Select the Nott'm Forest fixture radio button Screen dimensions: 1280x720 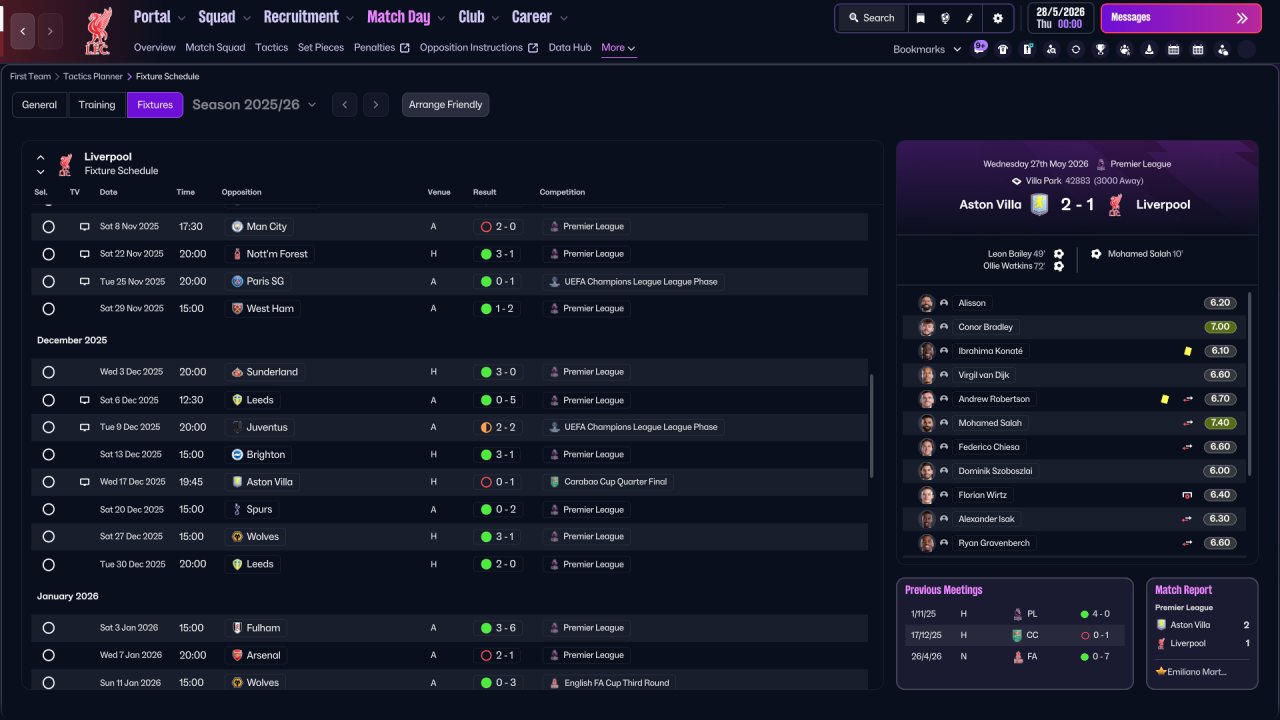[x=48, y=254]
